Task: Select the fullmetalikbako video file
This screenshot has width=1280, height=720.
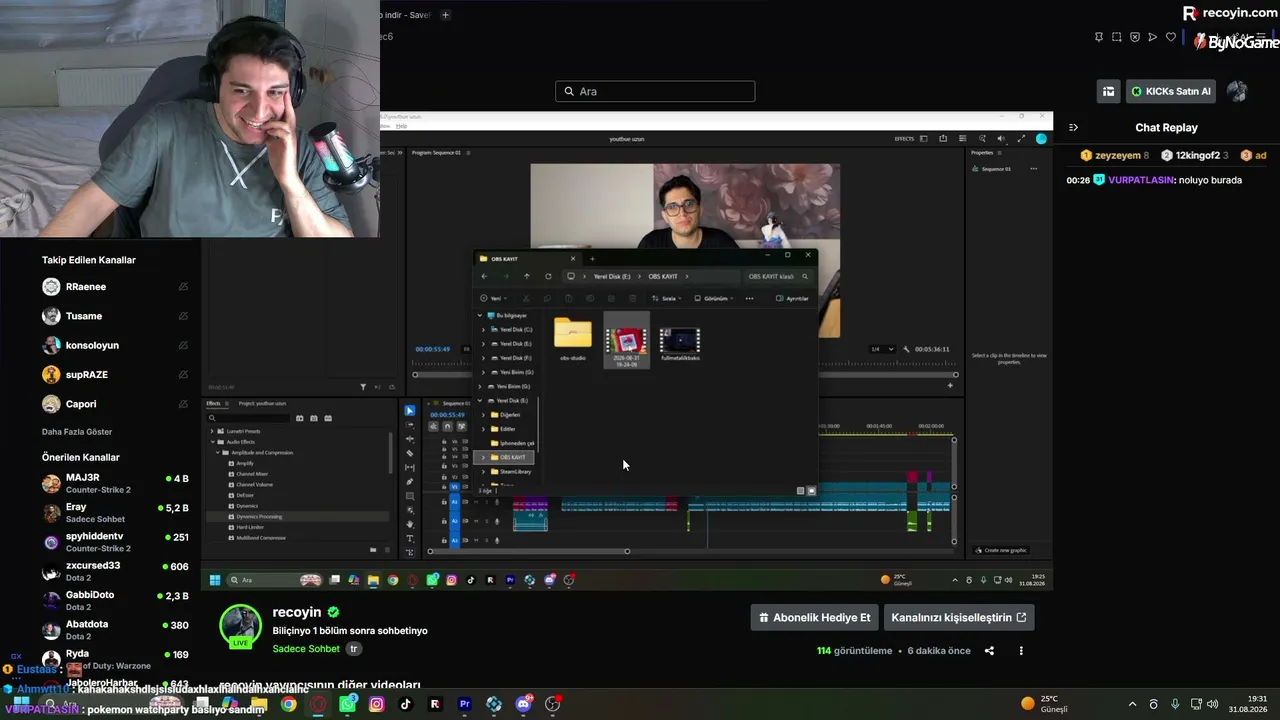Action: (680, 343)
